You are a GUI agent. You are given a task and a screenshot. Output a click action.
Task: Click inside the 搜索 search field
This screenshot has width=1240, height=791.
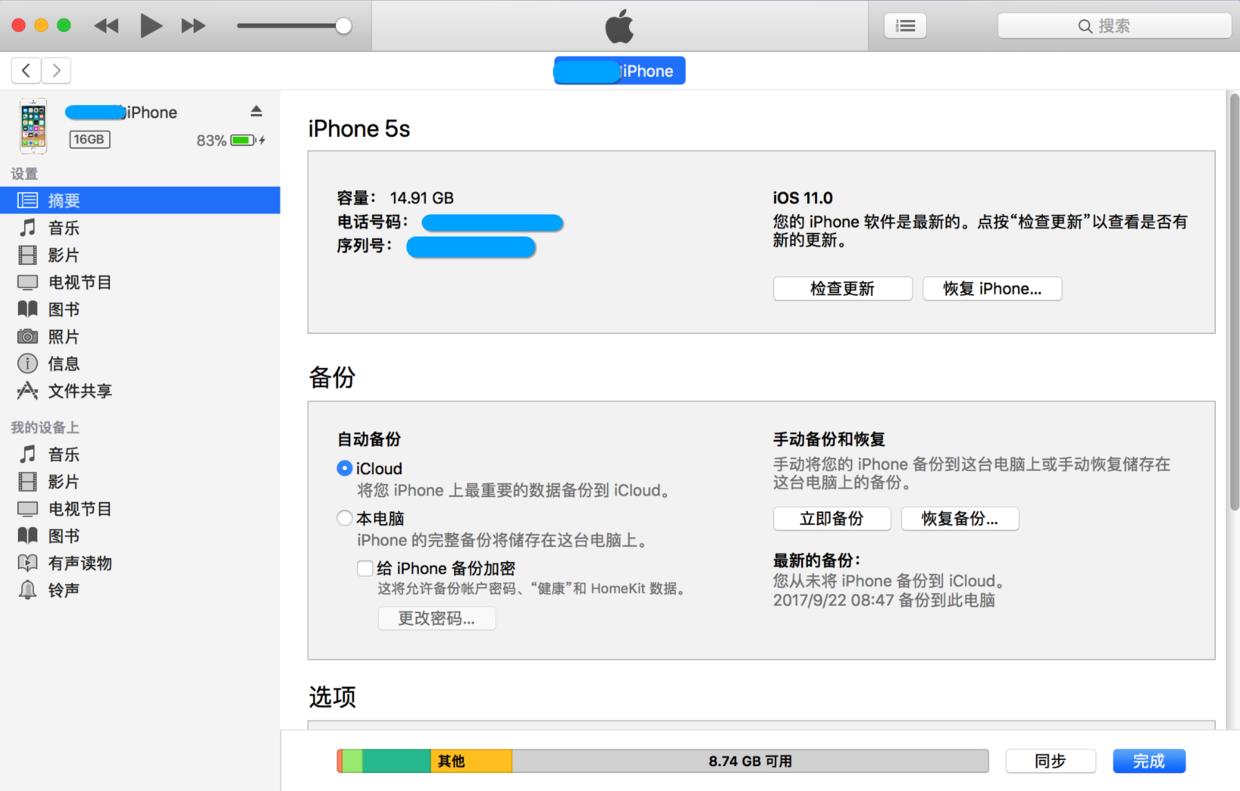(1113, 25)
